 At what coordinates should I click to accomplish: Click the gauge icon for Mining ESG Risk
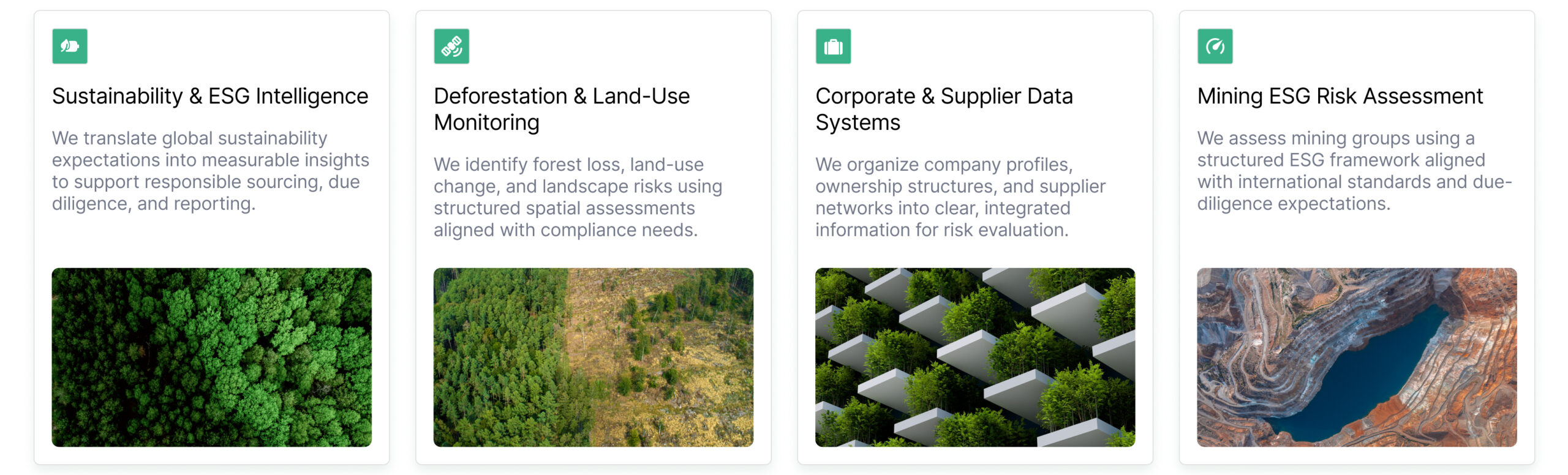pyautogui.click(x=1215, y=47)
